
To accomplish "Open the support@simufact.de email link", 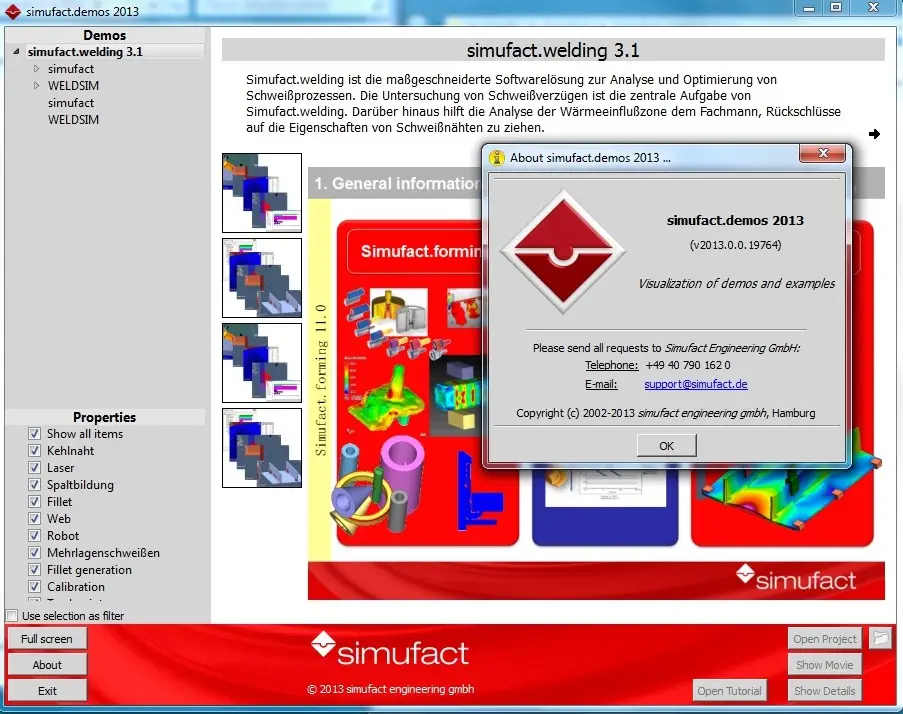I will point(696,384).
